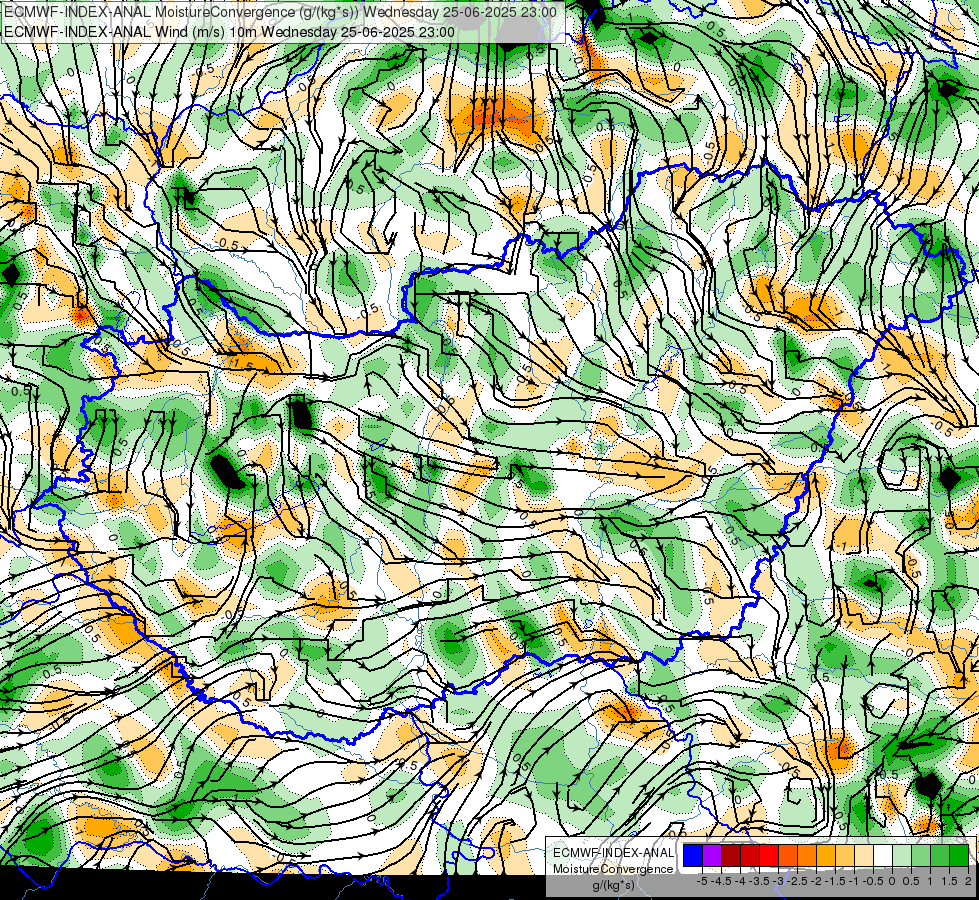Click the '-4.5' tick label on the legend scale
979x900 pixels.
tap(721, 881)
